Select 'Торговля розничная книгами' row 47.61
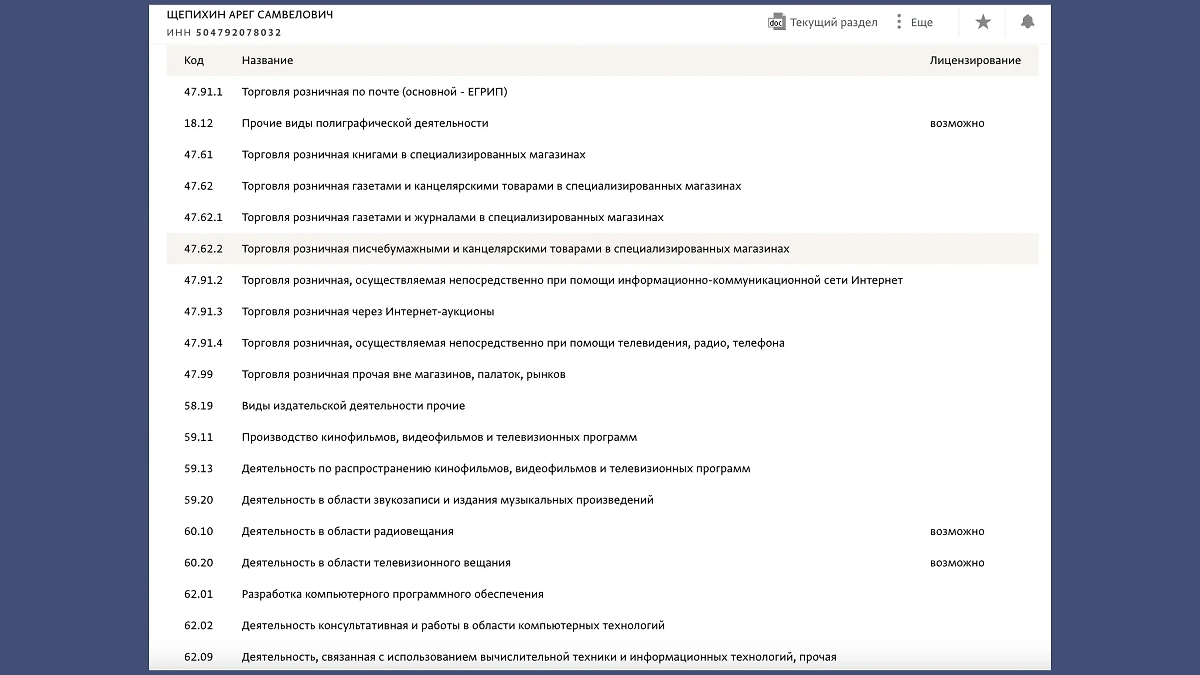1200x675 pixels. (413, 155)
